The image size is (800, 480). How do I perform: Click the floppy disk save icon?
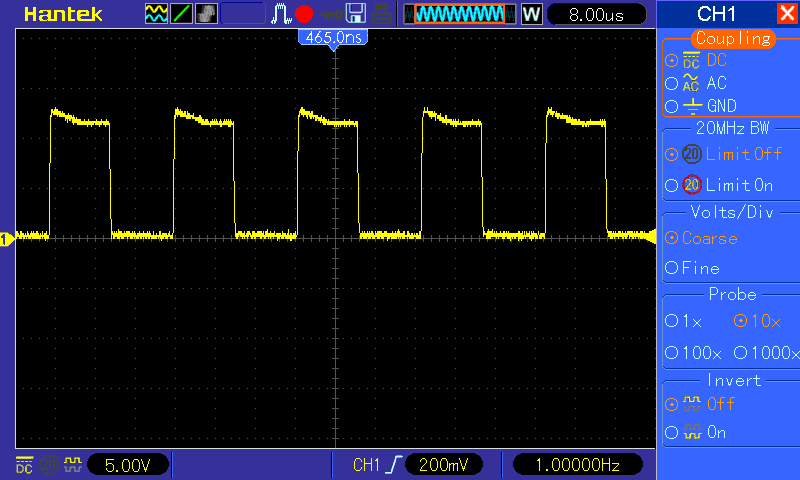(x=356, y=14)
